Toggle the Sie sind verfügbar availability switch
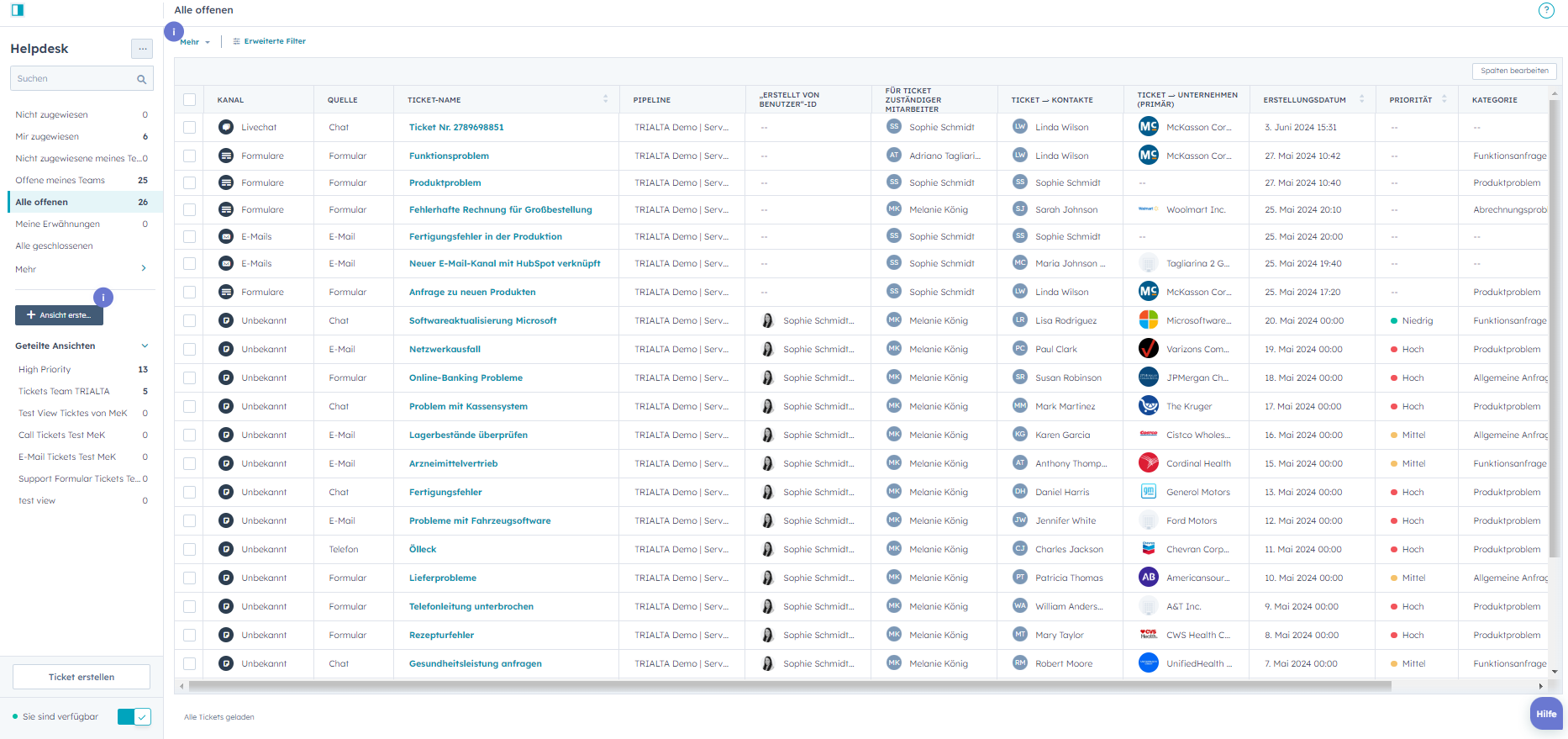Screen dimensions: 1568x739 pos(134,716)
